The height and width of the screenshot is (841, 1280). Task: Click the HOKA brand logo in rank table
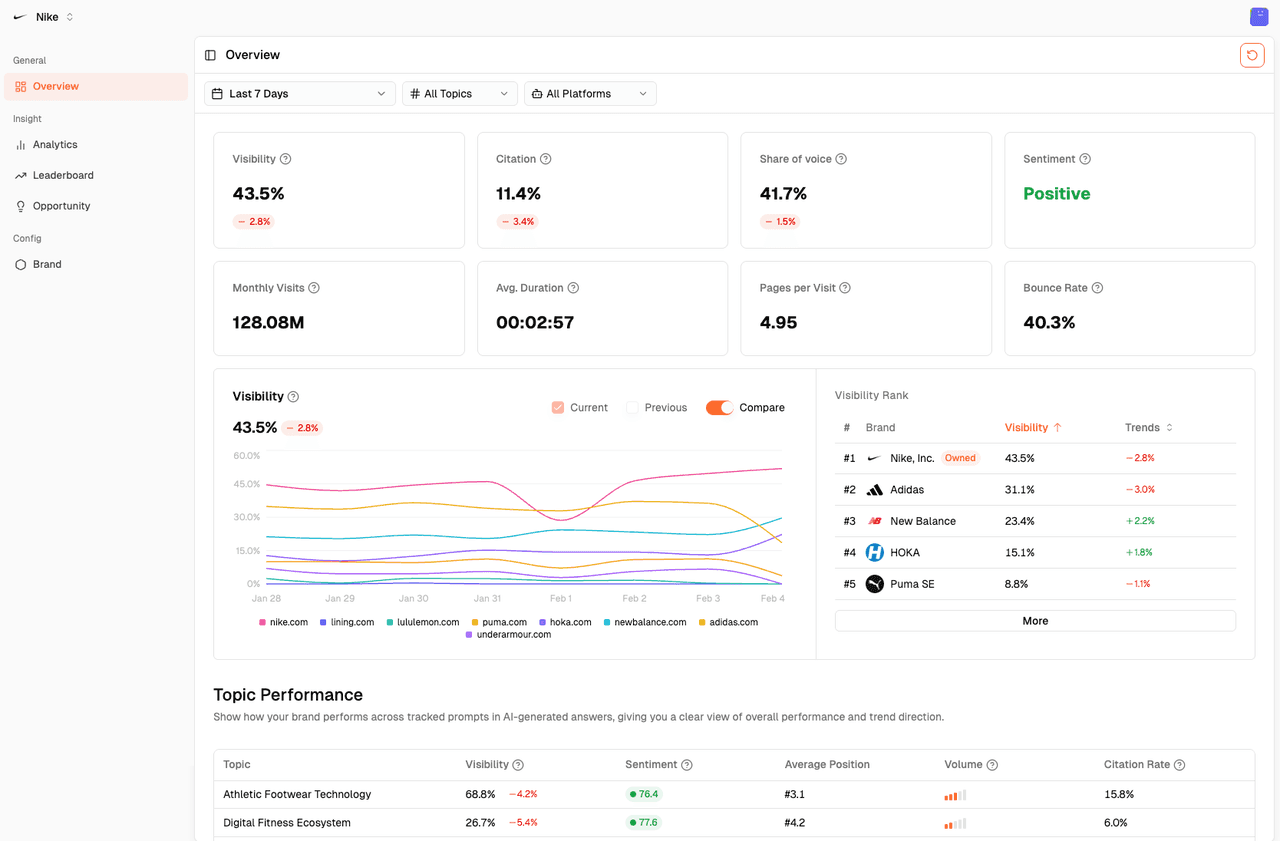point(875,552)
